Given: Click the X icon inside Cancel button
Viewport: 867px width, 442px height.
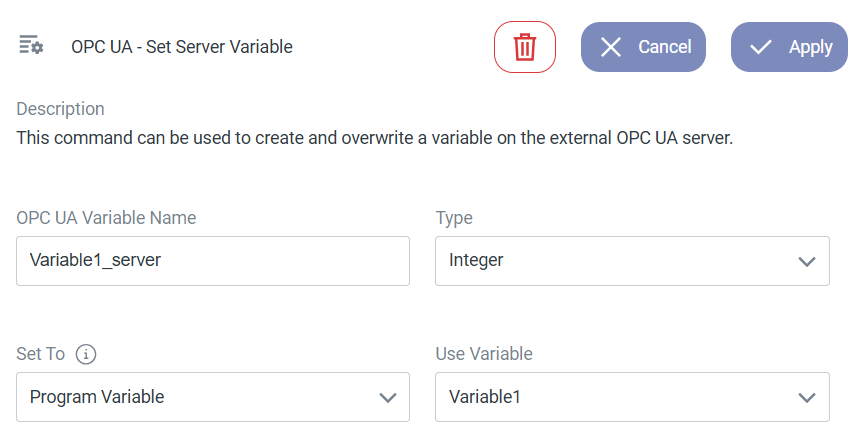Looking at the screenshot, I should [x=611, y=47].
